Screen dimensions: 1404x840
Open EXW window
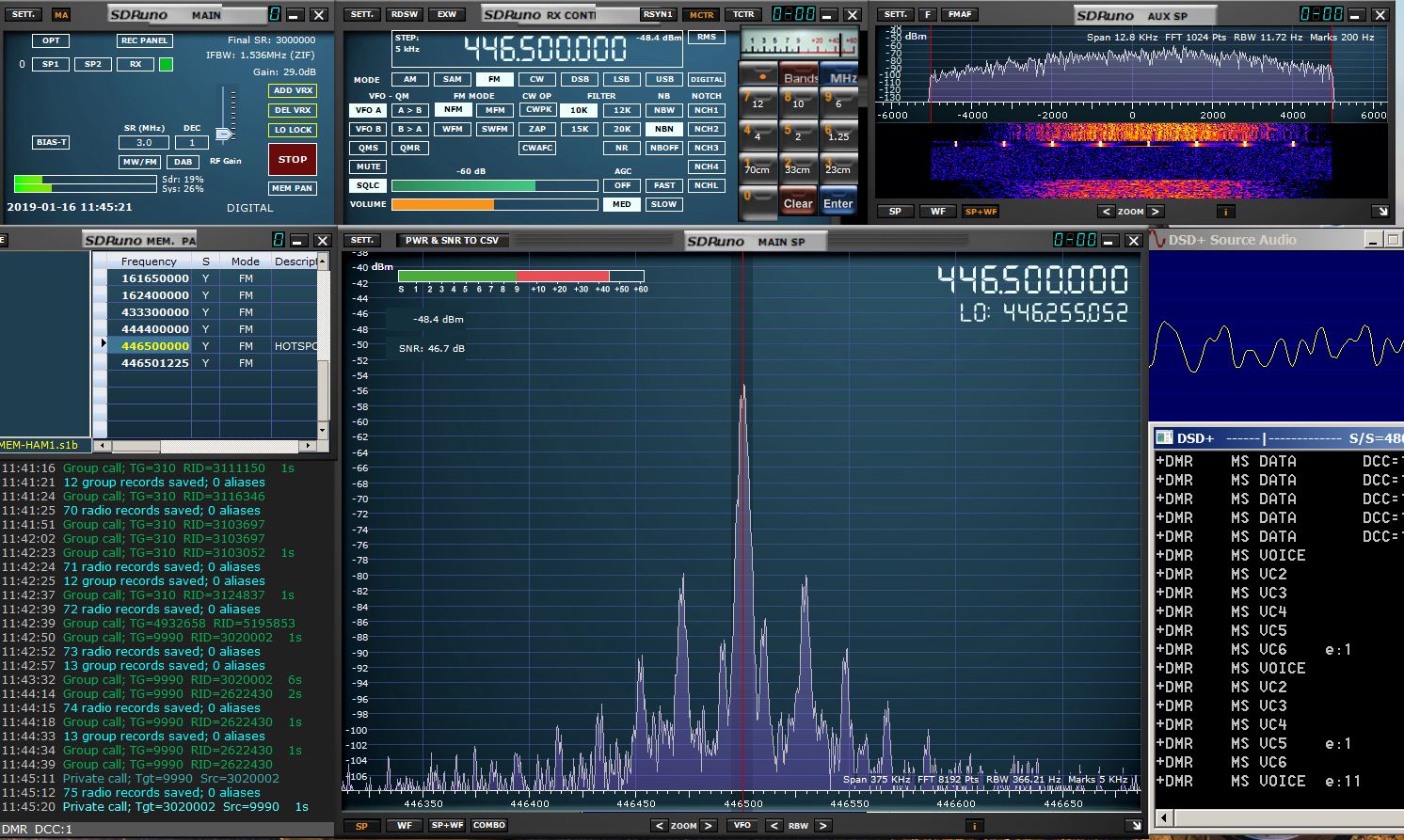click(x=447, y=14)
